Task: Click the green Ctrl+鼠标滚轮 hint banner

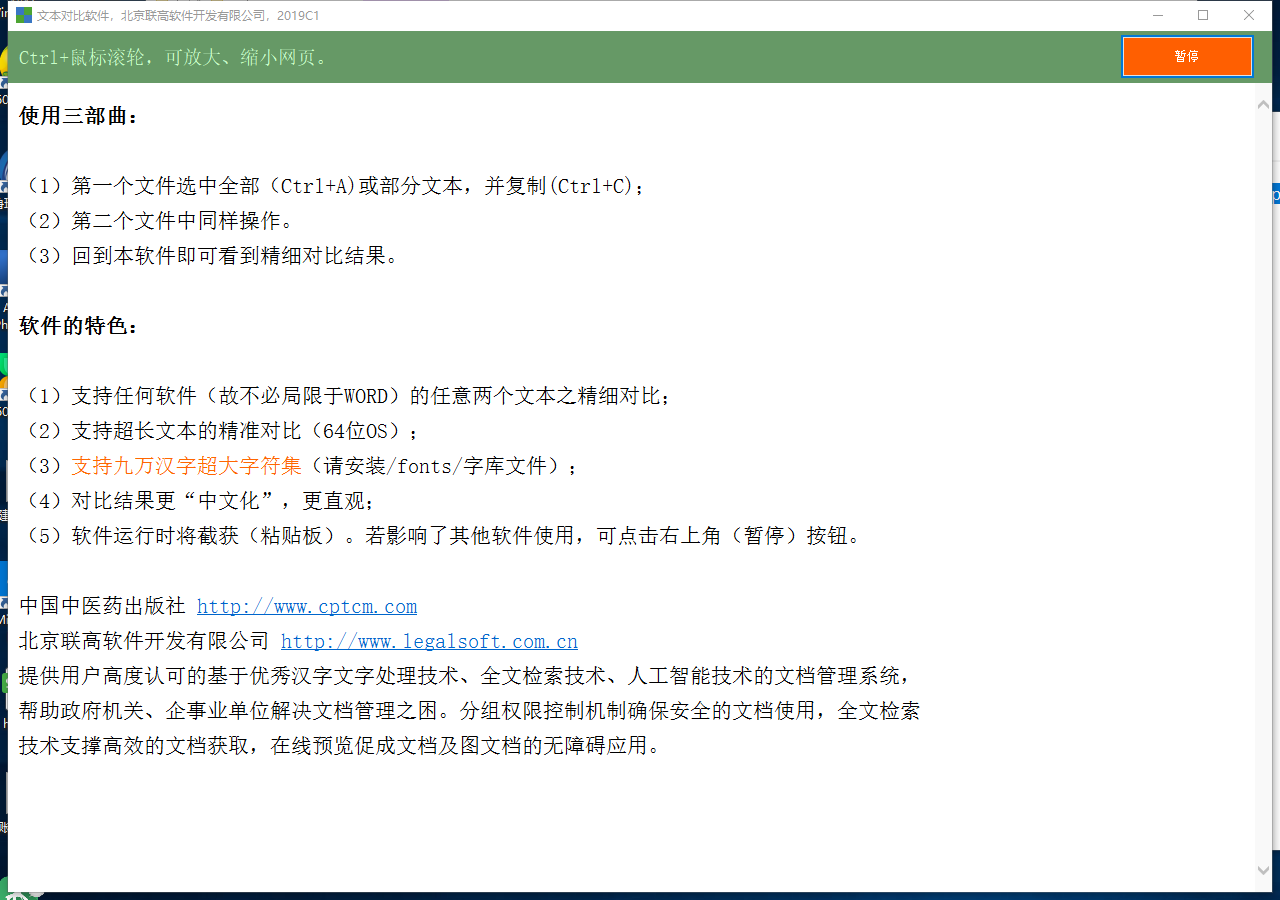Action: coord(500,57)
